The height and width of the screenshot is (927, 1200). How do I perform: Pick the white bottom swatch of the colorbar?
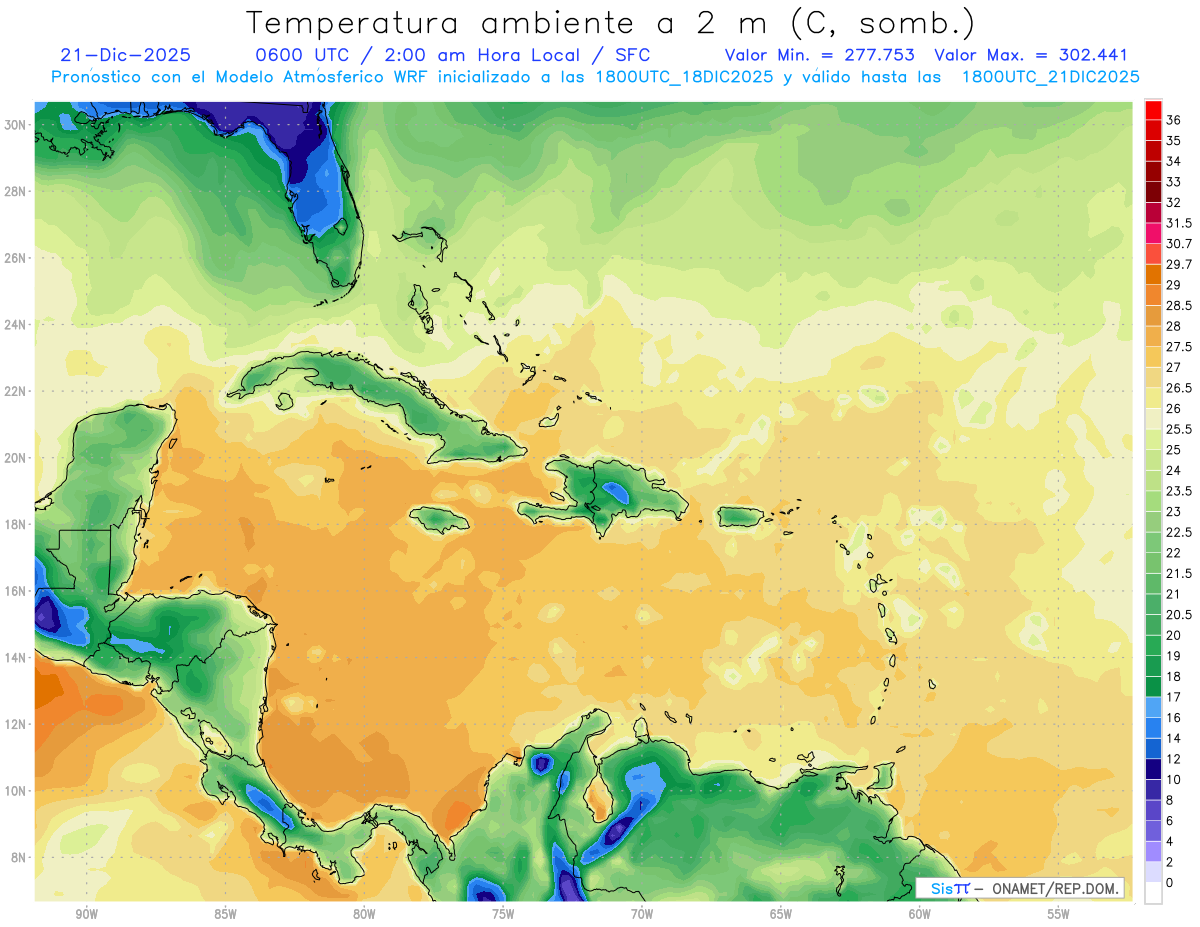click(x=1153, y=893)
